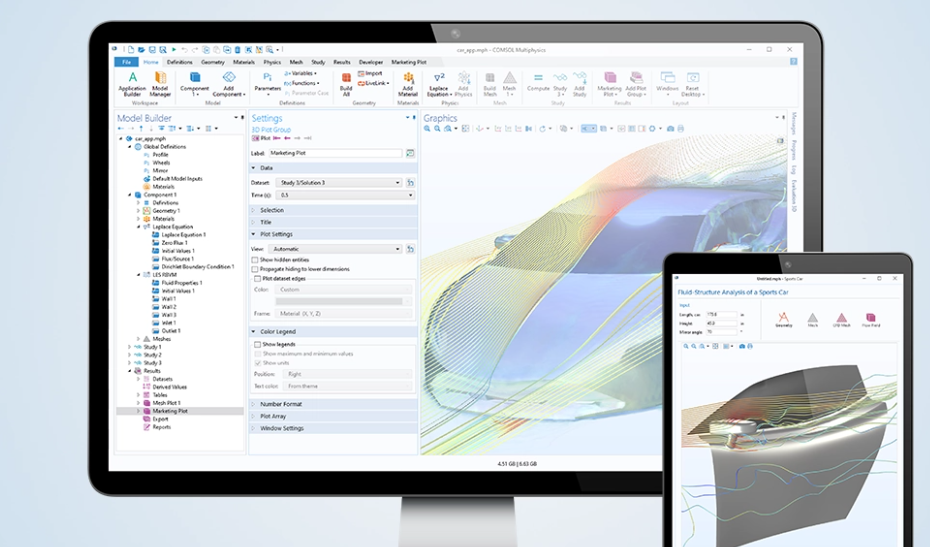This screenshot has width=930, height=547.
Task: Switch to the Definitions ribbon tab
Action: [179, 62]
